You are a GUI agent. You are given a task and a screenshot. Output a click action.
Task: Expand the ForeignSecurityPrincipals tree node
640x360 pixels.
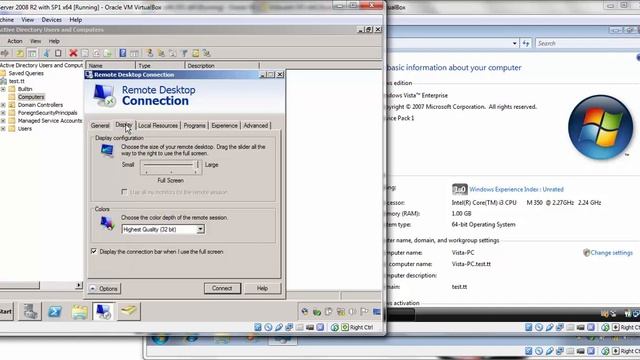(3, 113)
